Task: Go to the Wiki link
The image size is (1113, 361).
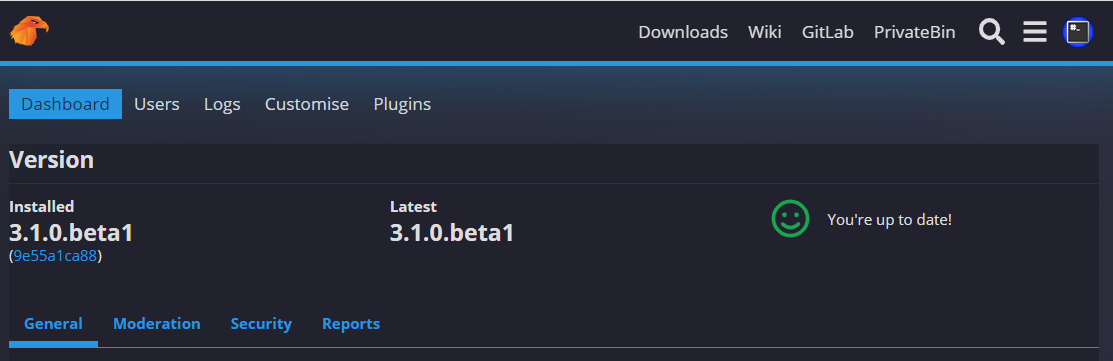Action: point(764,32)
